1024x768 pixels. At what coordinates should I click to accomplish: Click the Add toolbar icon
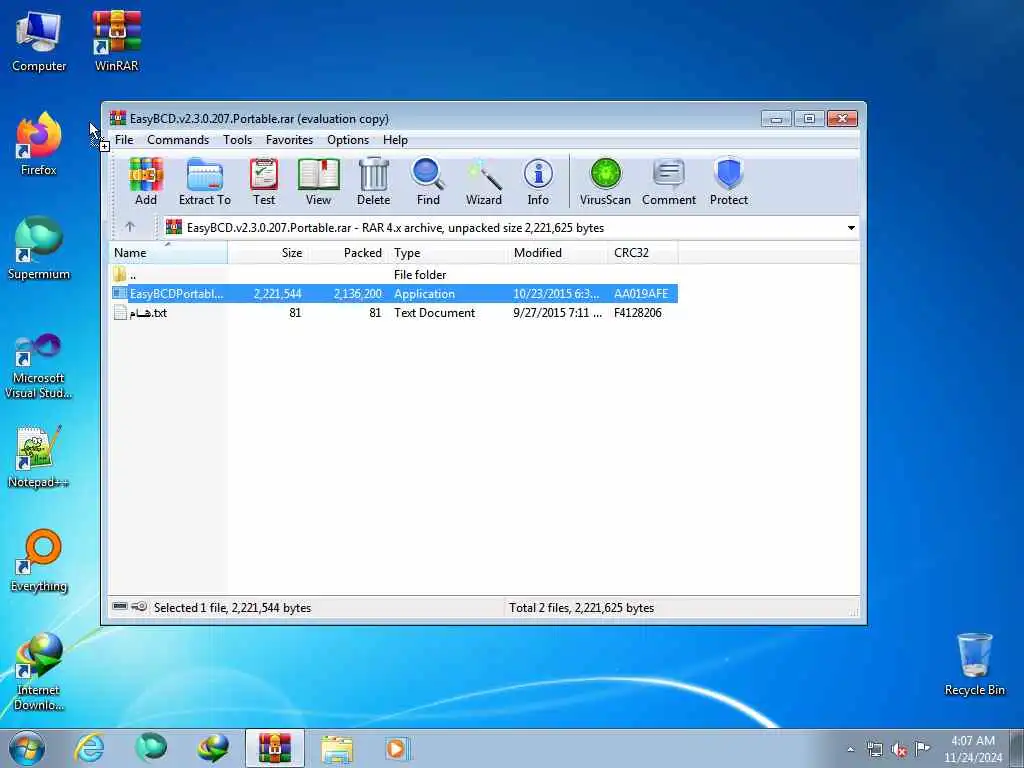[146, 182]
